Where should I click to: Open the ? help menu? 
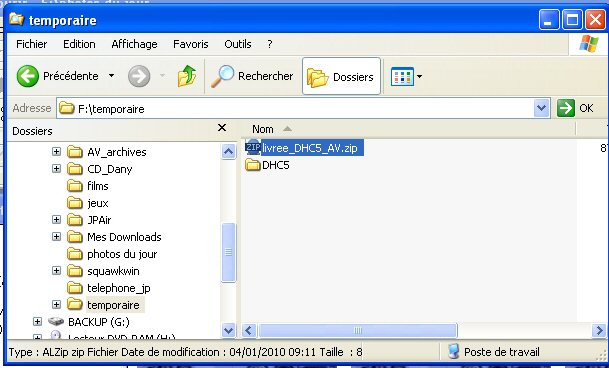coord(270,44)
